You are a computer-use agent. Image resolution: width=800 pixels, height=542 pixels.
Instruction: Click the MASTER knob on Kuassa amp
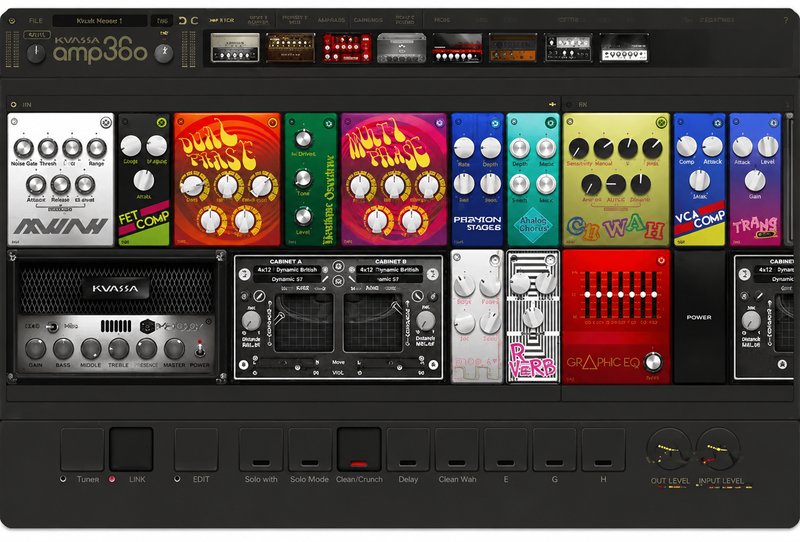174,349
